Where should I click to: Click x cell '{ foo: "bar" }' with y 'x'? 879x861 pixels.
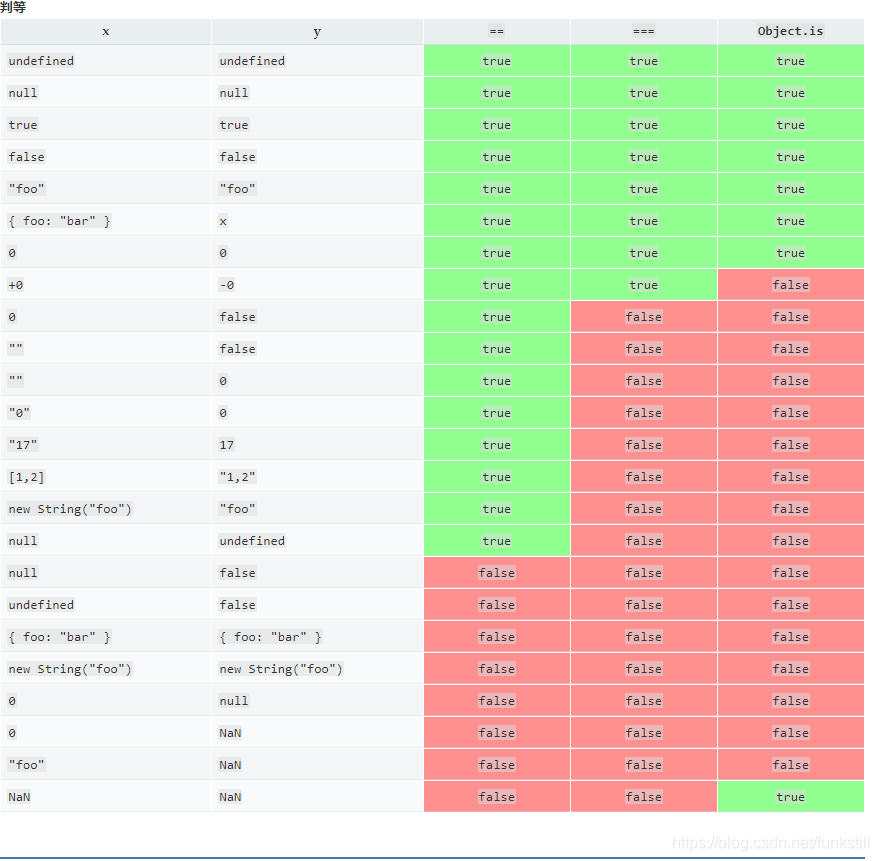(x=59, y=221)
